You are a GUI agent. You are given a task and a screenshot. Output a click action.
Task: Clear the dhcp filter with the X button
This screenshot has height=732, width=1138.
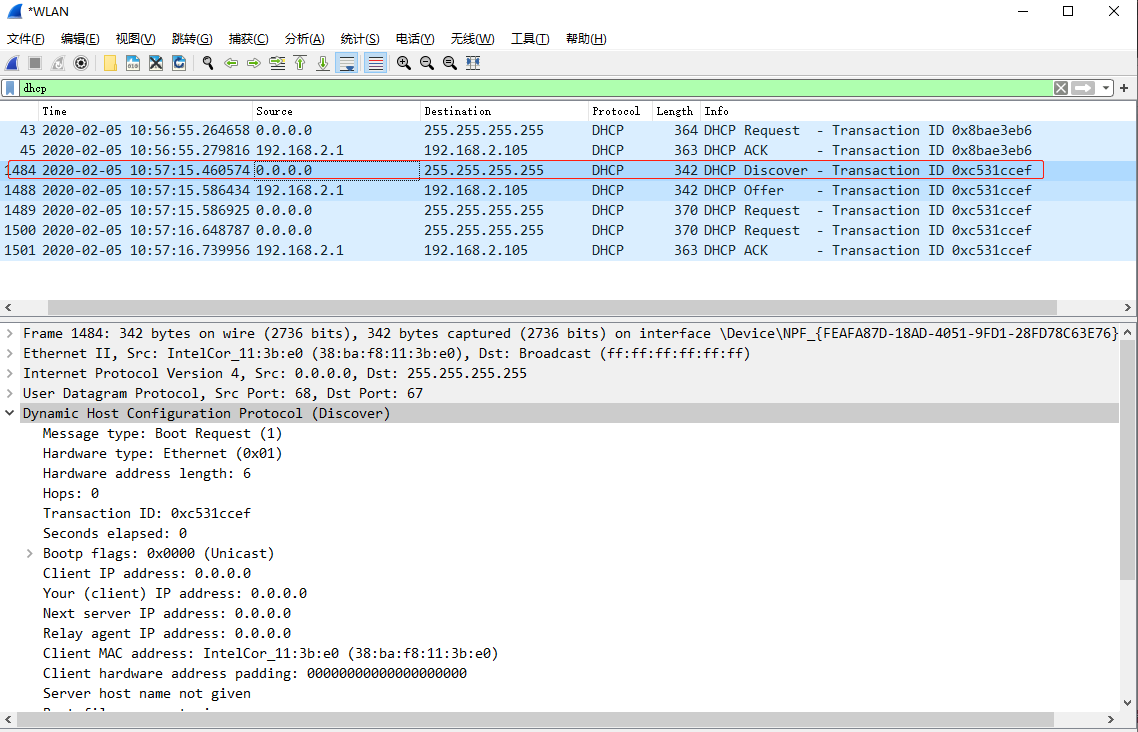coord(1060,88)
